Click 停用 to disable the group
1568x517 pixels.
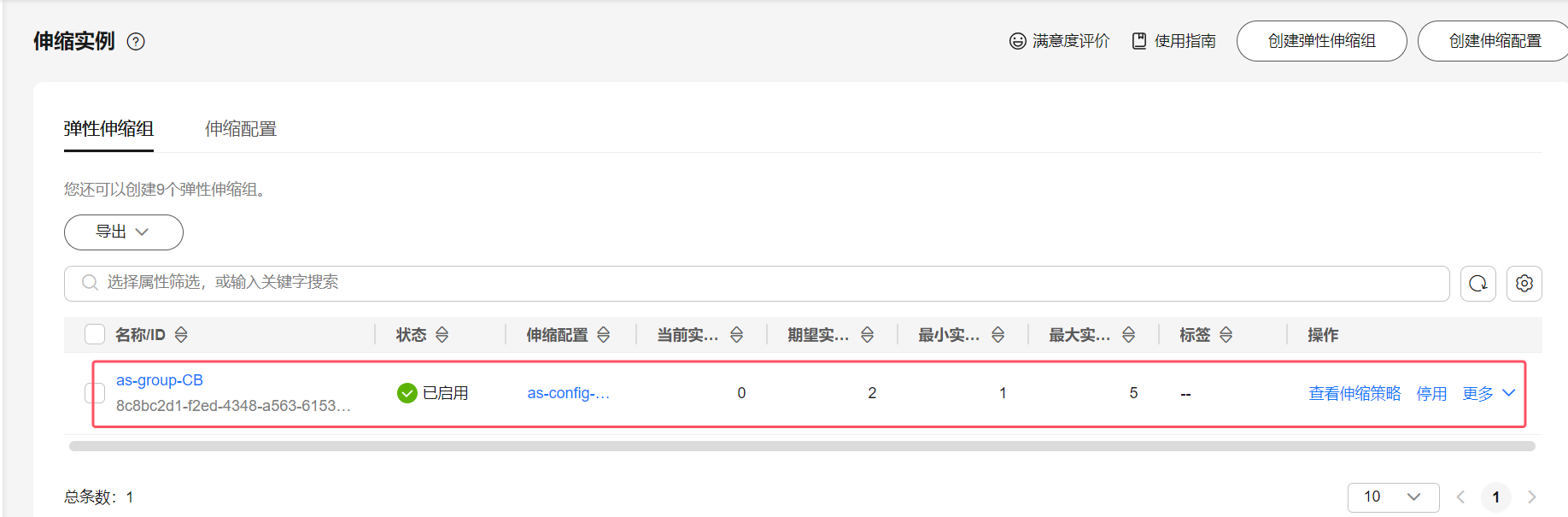[1431, 393]
